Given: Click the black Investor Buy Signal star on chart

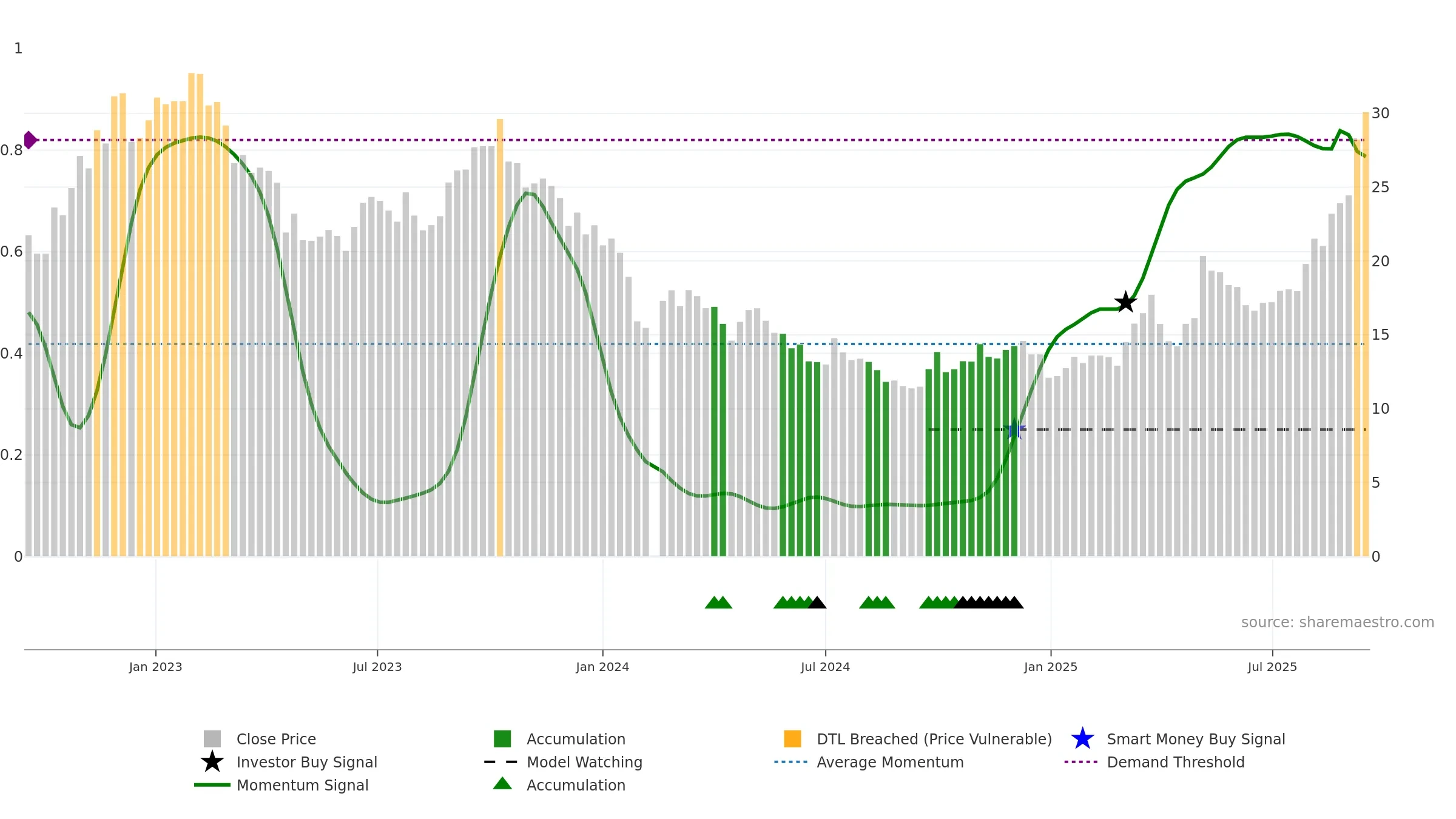Looking at the screenshot, I should click(x=1125, y=302).
